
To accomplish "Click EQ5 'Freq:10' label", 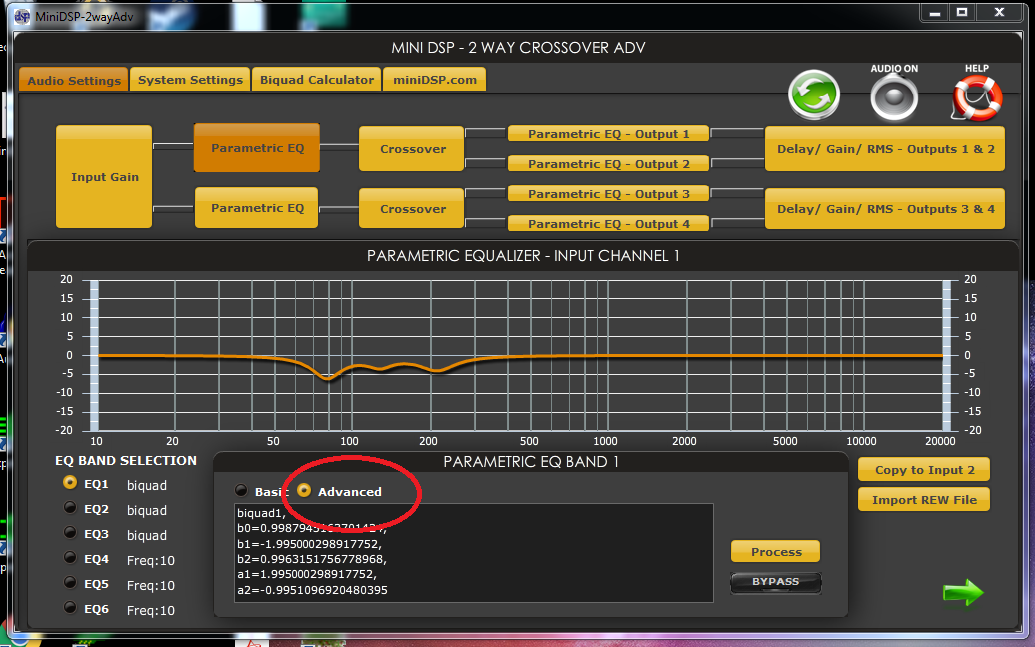I will pos(150,585).
